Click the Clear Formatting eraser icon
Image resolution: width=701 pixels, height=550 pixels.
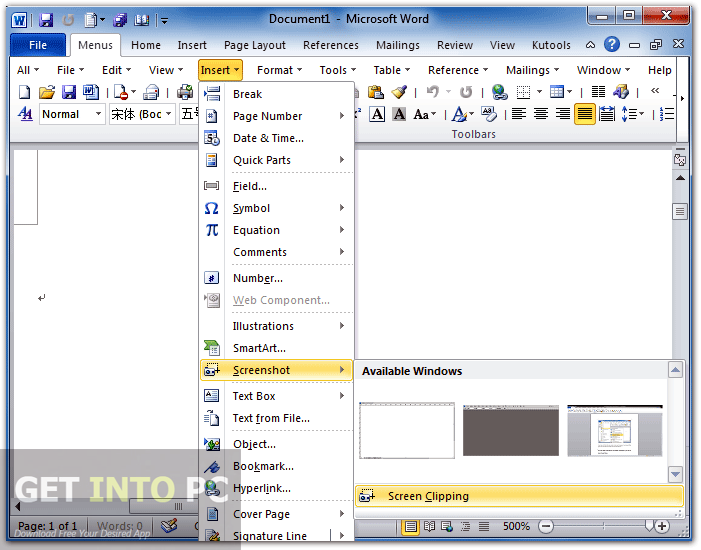click(489, 114)
